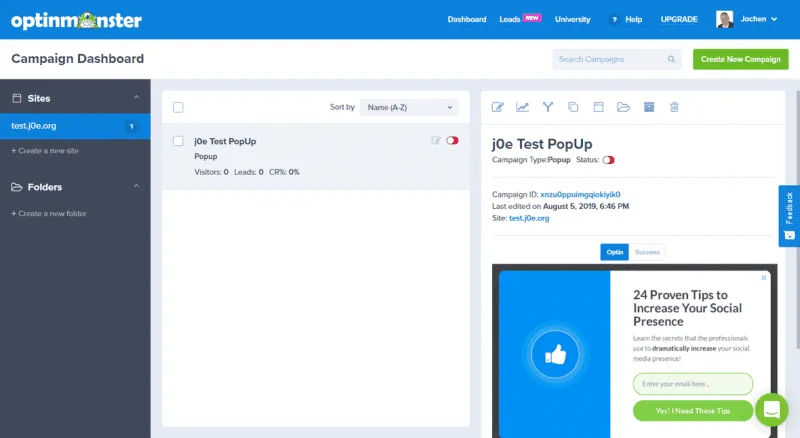Click the Create New Campaign button
The width and height of the screenshot is (800, 438).
click(740, 59)
